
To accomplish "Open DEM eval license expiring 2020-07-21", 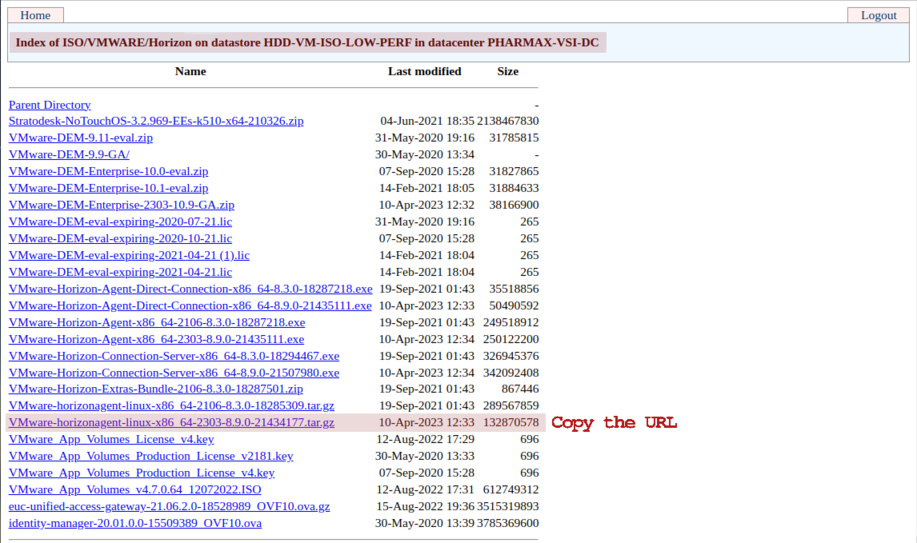I will pos(120,222).
